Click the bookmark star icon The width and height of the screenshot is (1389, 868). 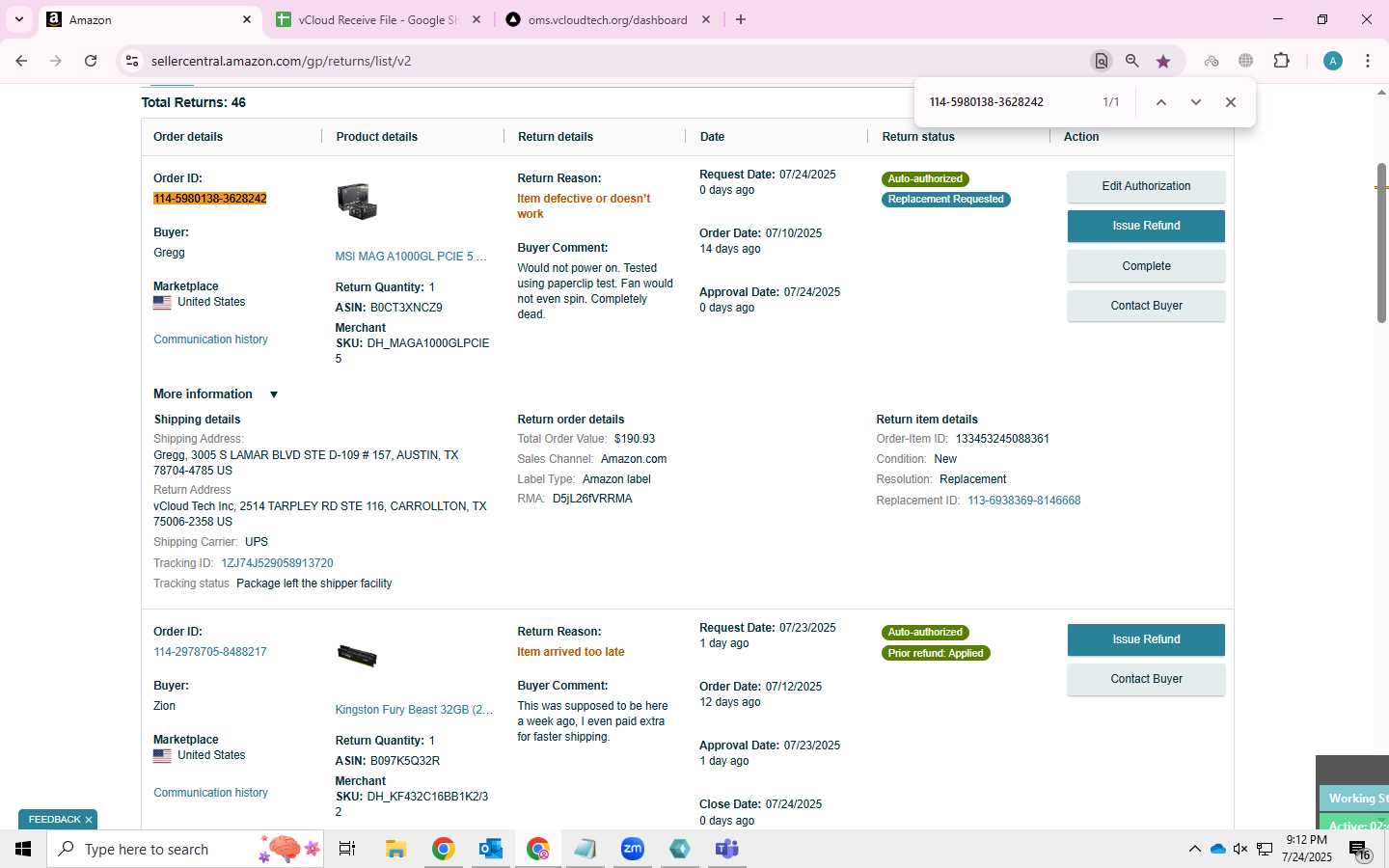pyautogui.click(x=1163, y=61)
